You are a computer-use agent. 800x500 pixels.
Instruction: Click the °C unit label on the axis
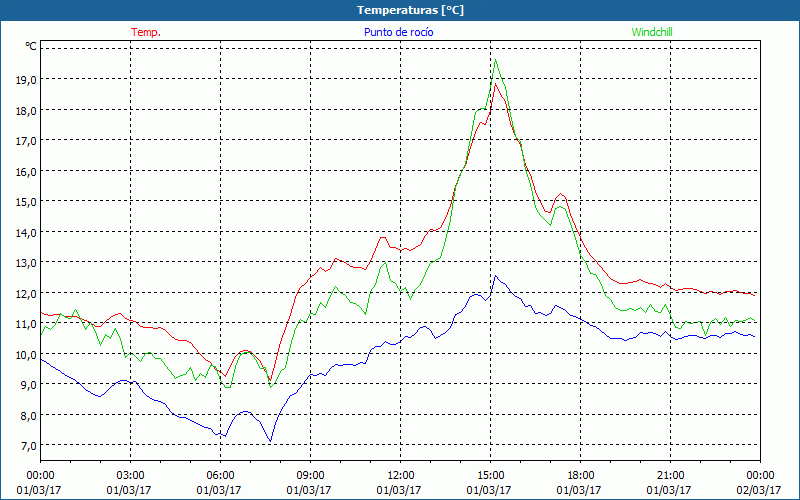coord(31,46)
